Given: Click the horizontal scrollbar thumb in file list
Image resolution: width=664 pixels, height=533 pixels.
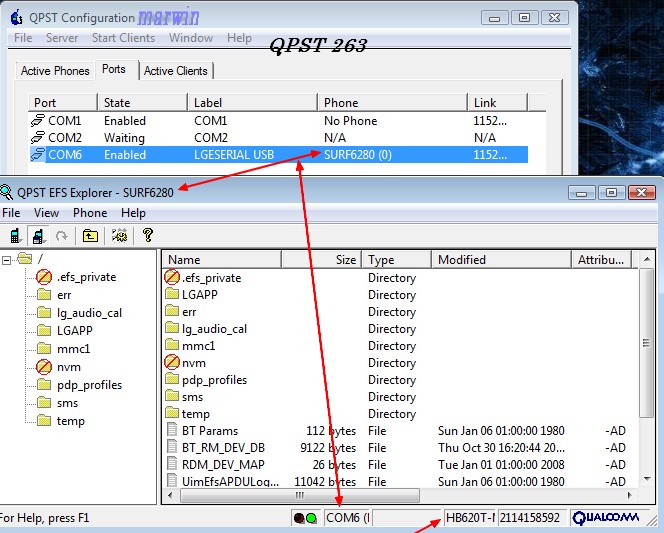Looking at the screenshot, I should pos(300,495).
